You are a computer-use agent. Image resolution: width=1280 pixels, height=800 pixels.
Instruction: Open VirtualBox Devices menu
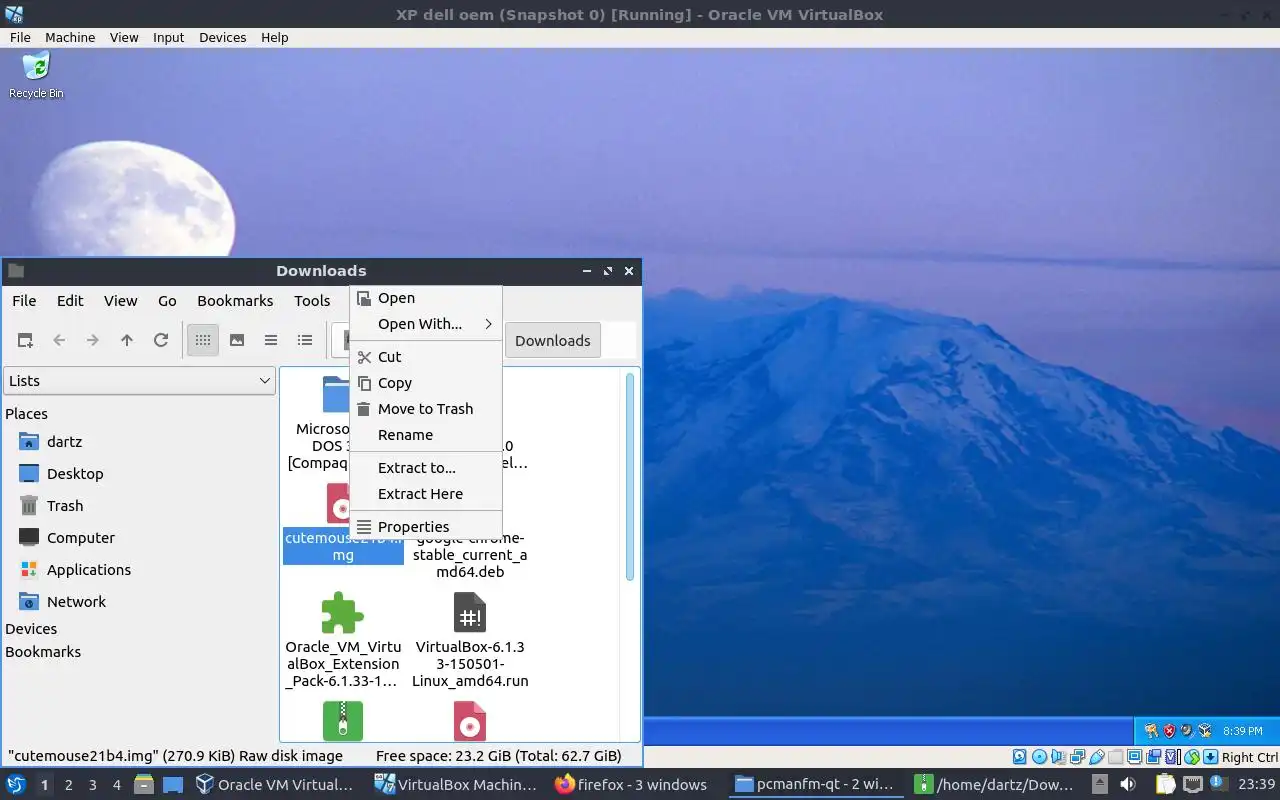coord(222,37)
